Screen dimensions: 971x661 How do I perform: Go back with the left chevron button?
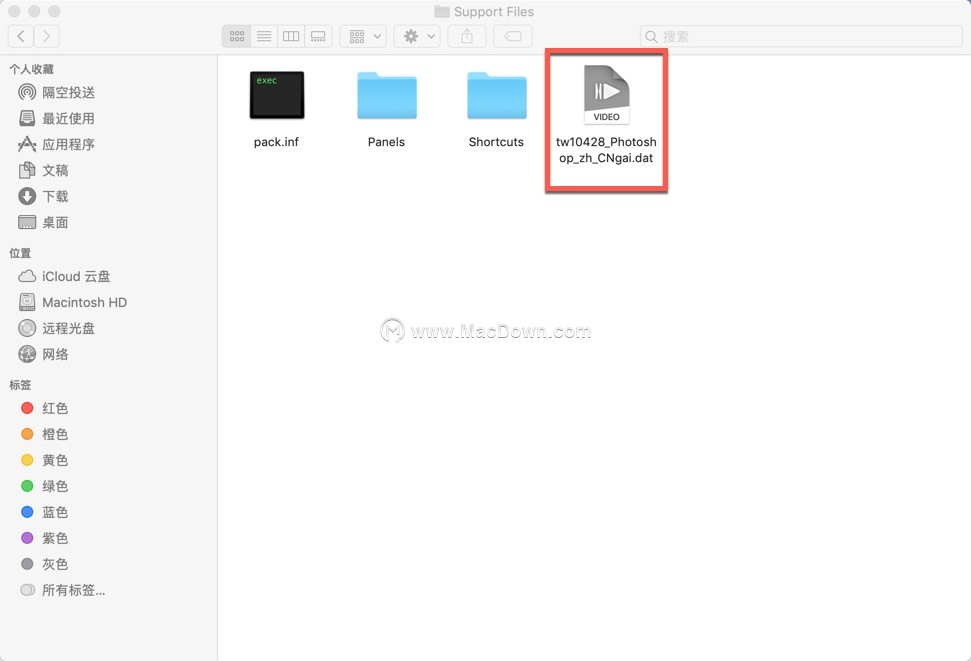pos(20,37)
